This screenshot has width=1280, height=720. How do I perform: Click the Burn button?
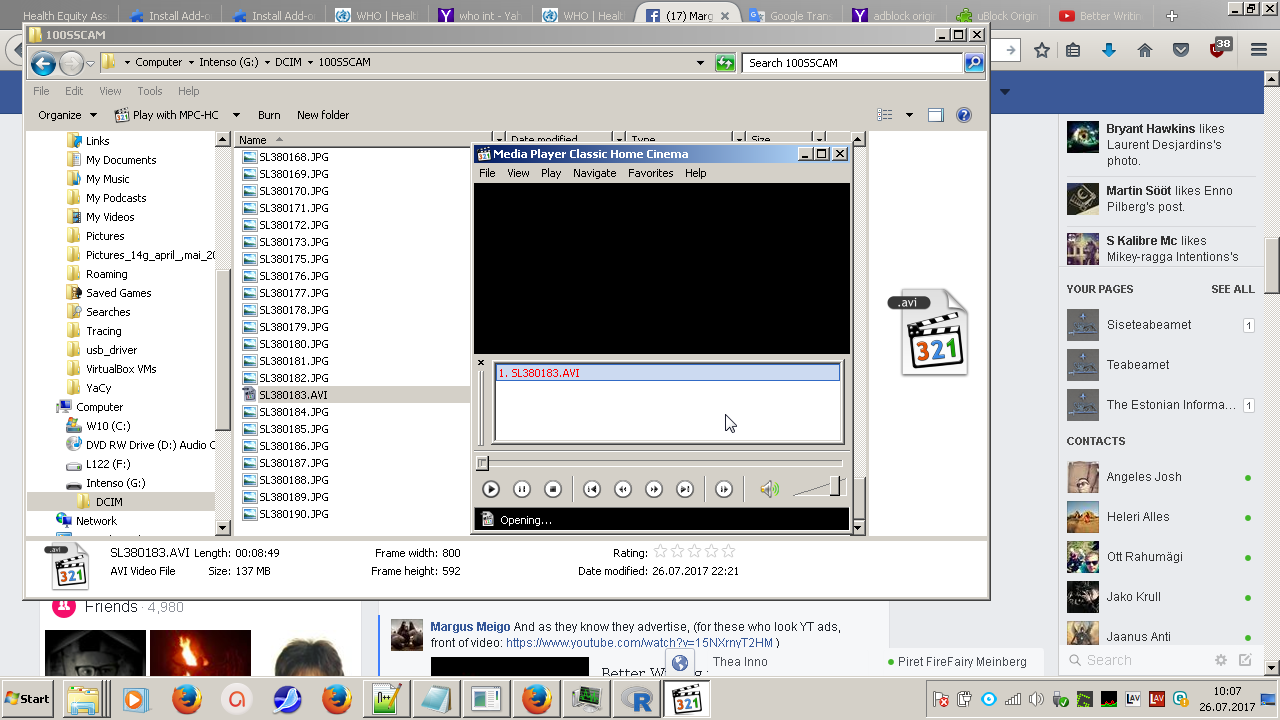pyautogui.click(x=269, y=115)
